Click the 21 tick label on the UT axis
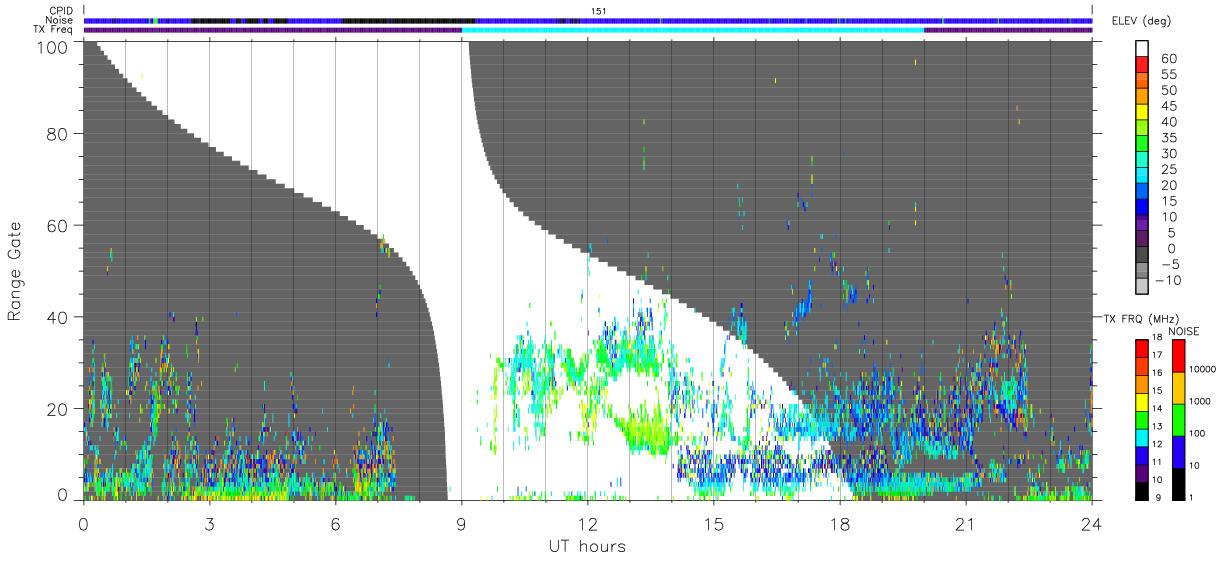 965,524
